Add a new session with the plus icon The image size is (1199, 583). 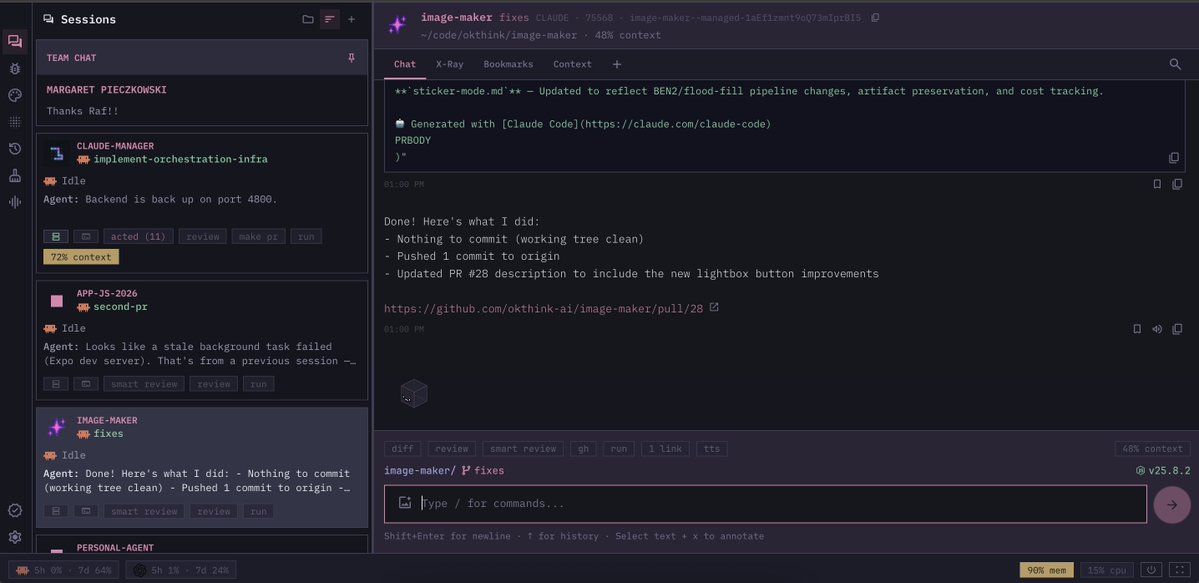[x=352, y=19]
